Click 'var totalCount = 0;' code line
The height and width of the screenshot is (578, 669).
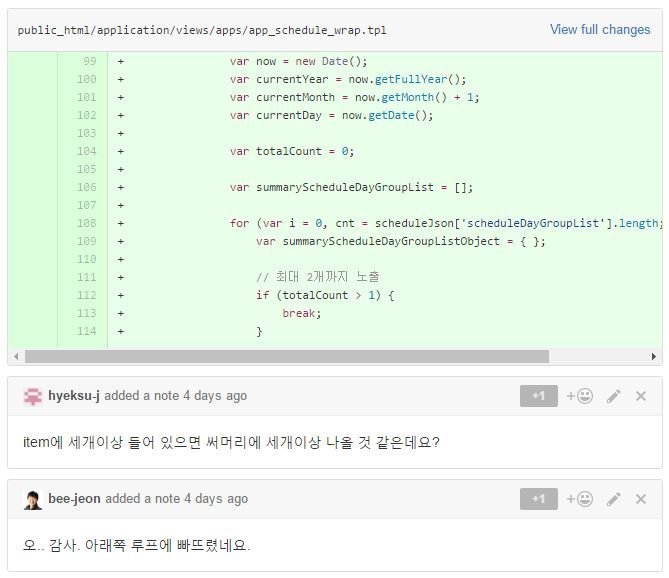point(292,151)
